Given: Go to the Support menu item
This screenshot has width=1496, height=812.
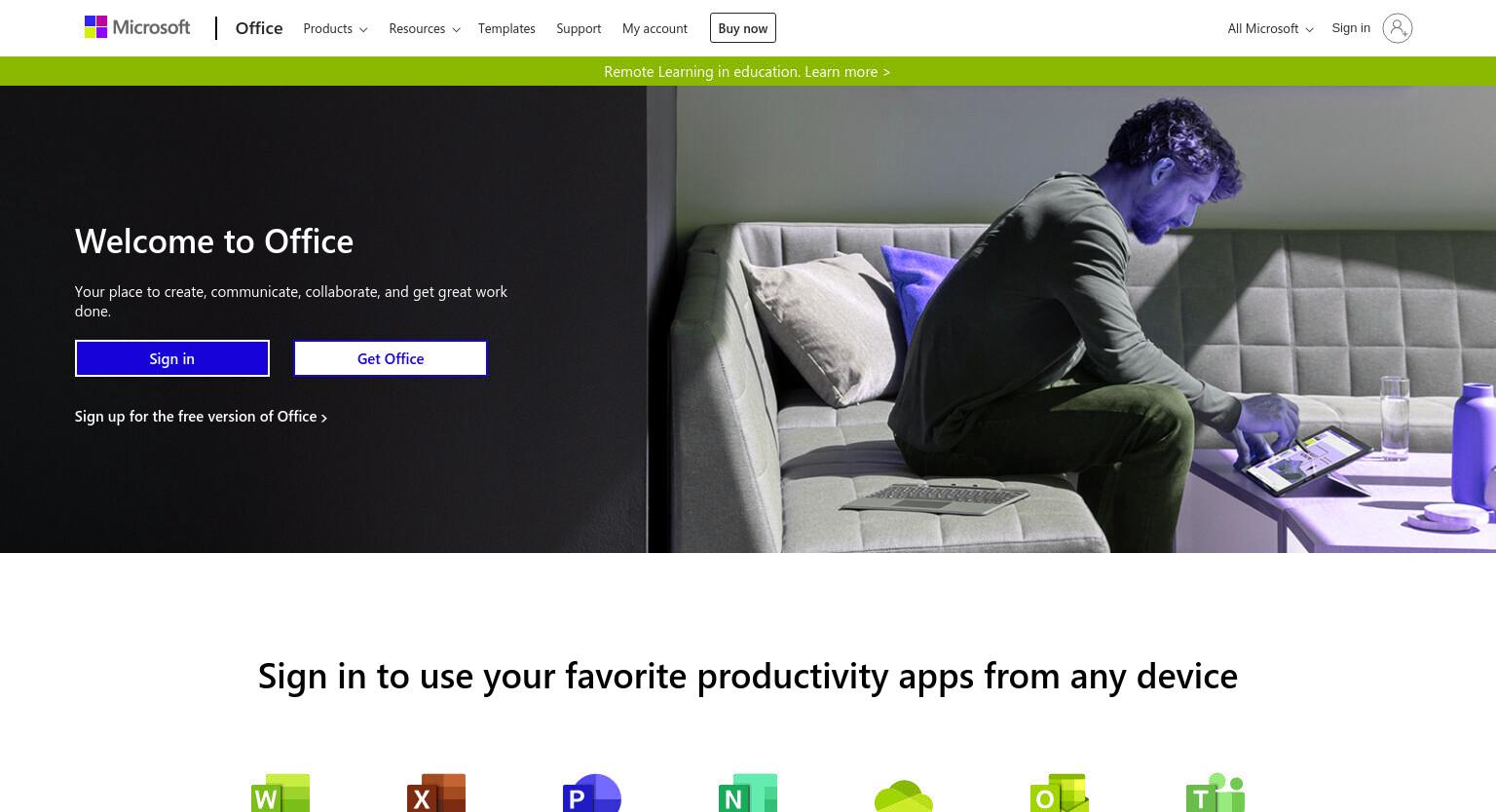Looking at the screenshot, I should pos(579,28).
